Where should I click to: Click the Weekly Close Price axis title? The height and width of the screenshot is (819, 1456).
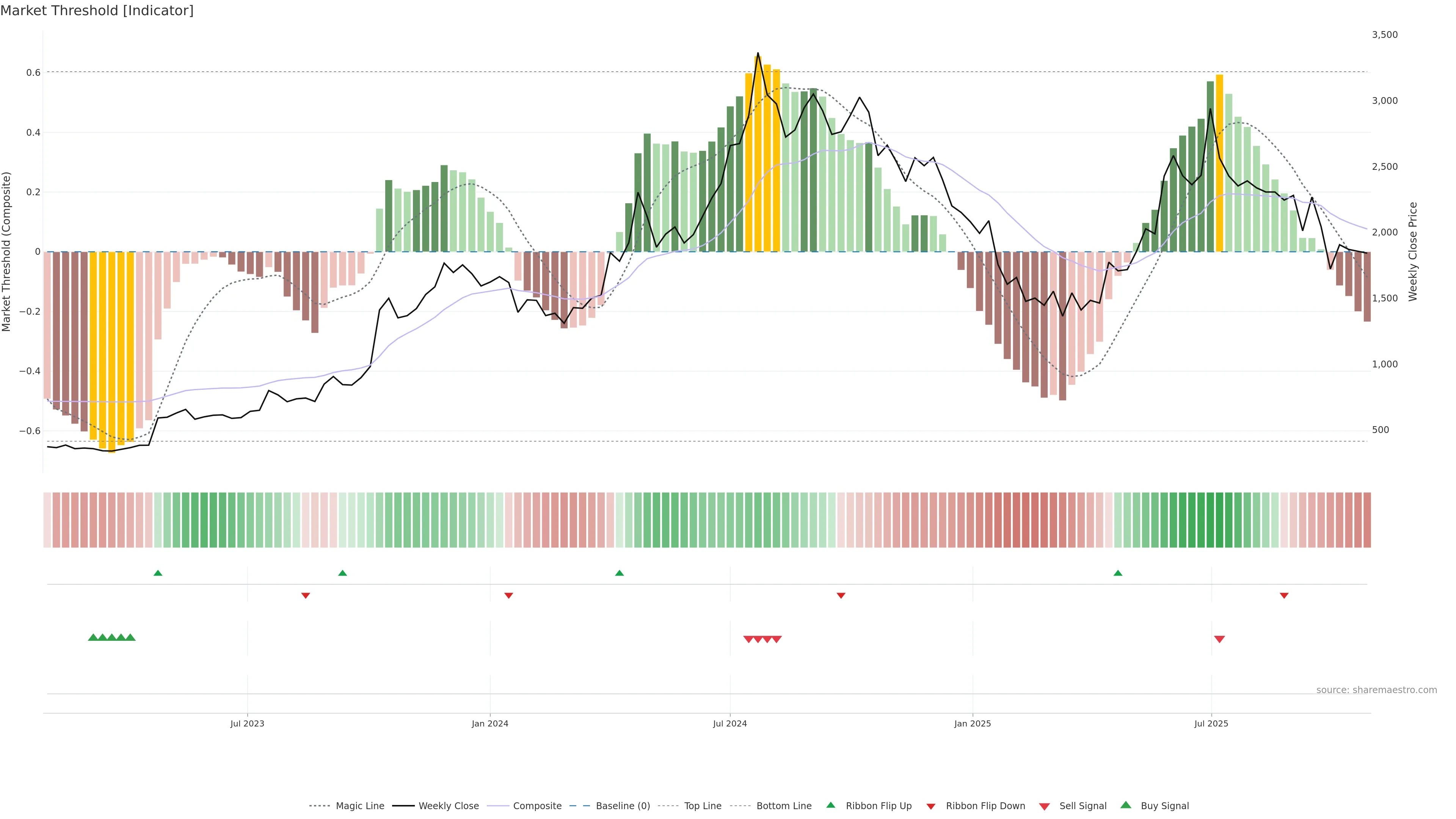pos(1412,251)
